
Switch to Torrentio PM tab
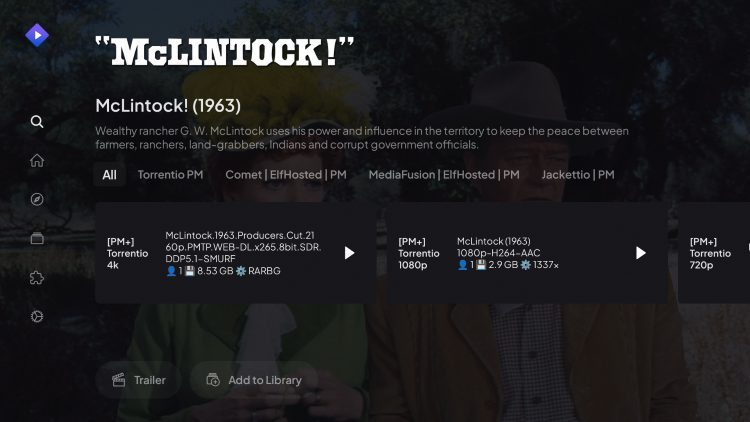170,175
